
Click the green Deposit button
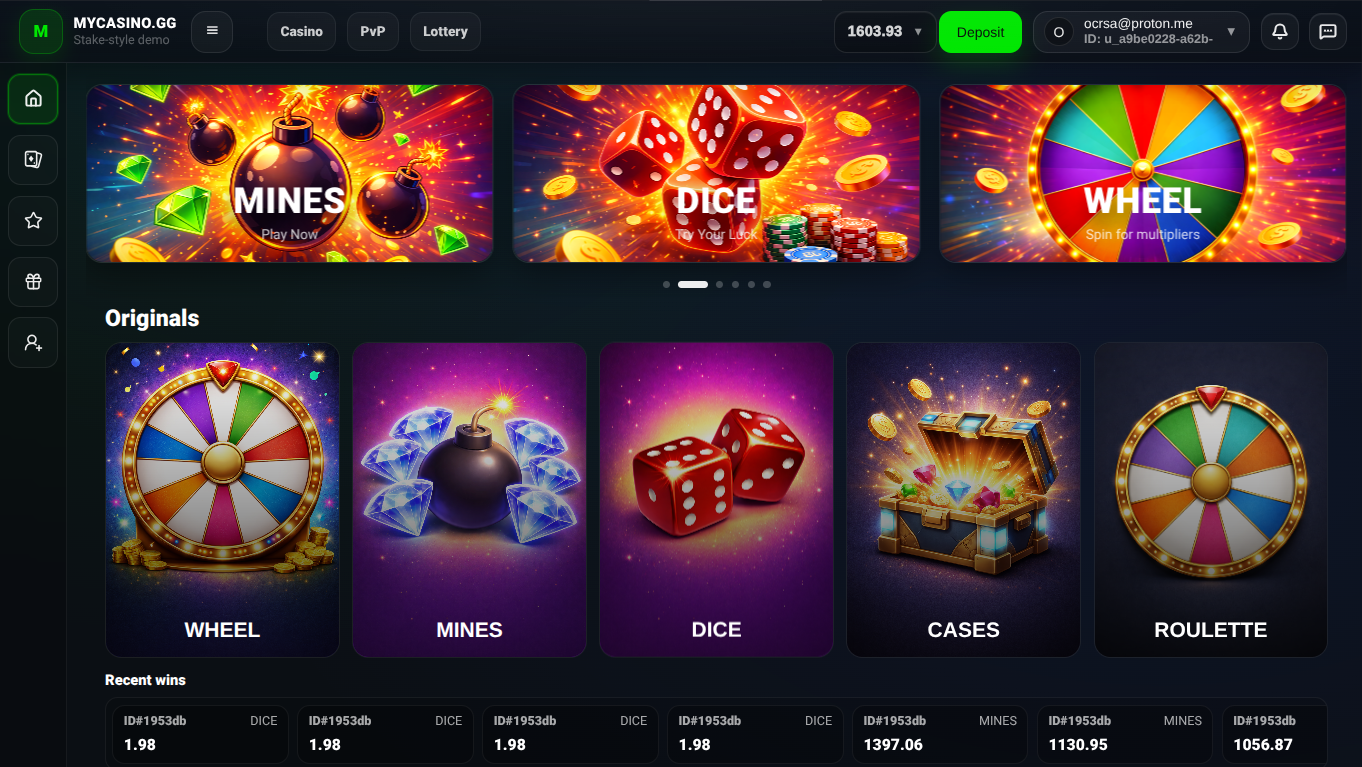(x=980, y=32)
